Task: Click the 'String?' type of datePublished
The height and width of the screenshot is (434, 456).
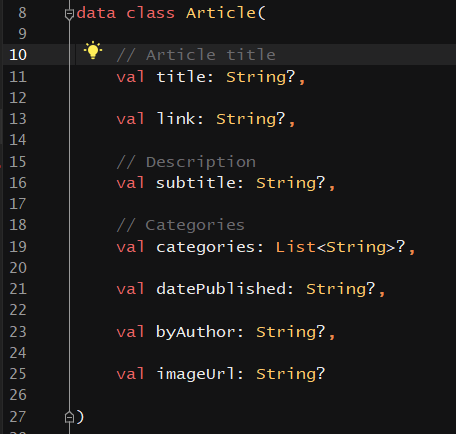Action: [x=341, y=289]
